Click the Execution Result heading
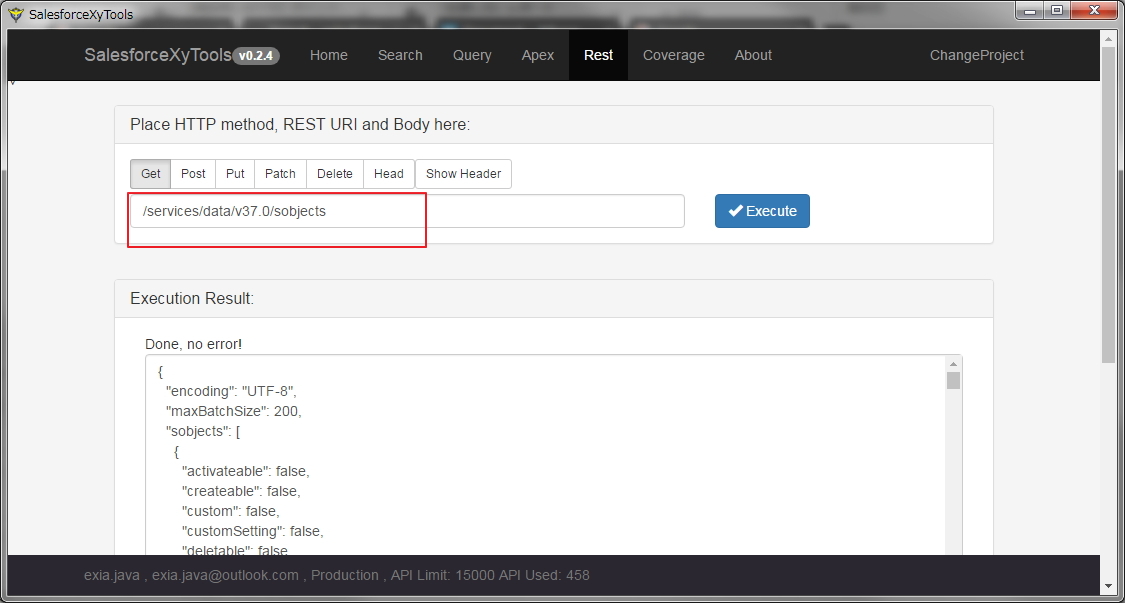 (x=192, y=299)
